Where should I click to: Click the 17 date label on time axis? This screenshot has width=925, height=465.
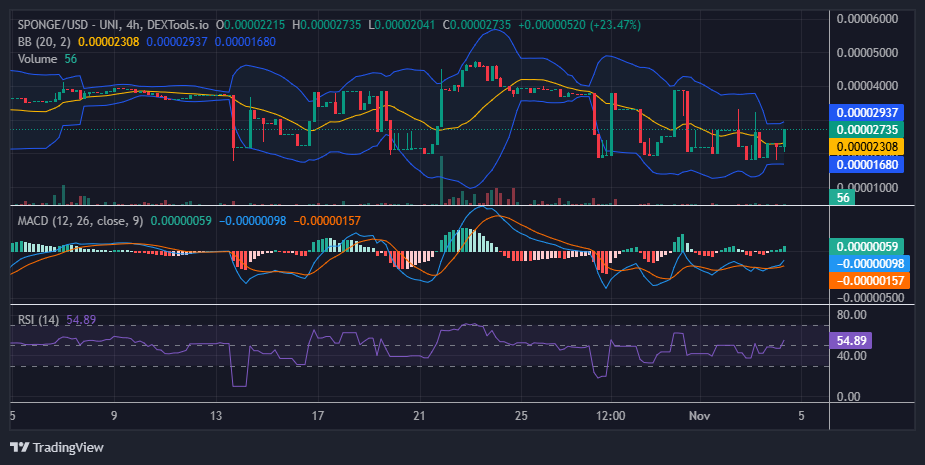(x=317, y=415)
